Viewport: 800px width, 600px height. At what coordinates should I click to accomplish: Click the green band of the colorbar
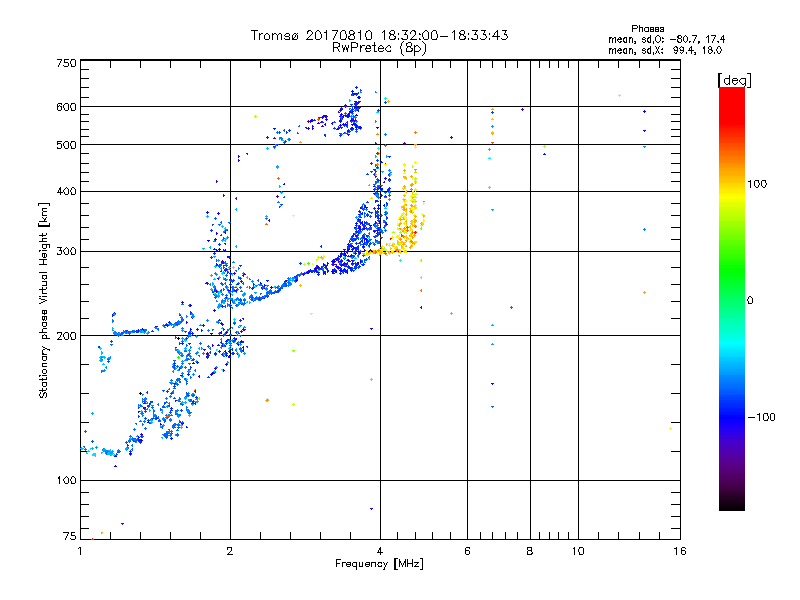tap(732, 270)
